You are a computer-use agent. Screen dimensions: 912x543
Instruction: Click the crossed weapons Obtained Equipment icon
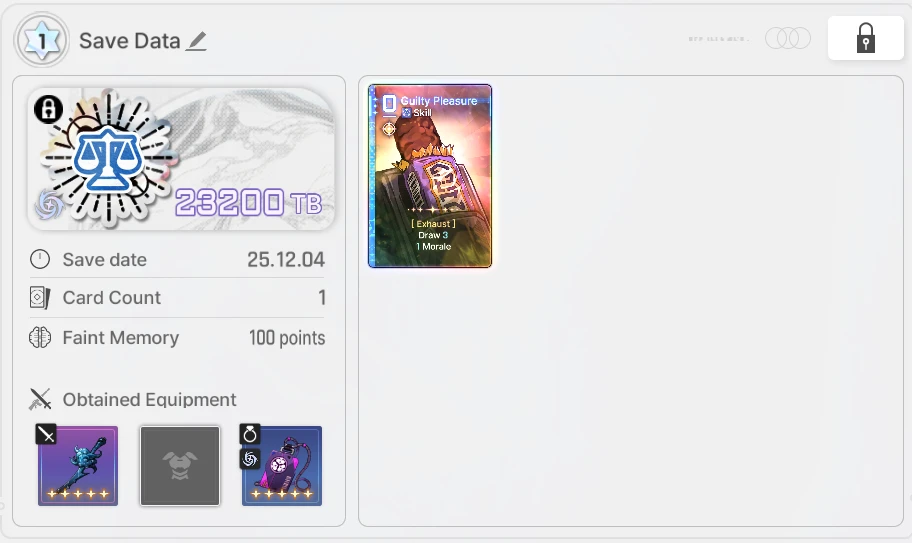coord(40,399)
